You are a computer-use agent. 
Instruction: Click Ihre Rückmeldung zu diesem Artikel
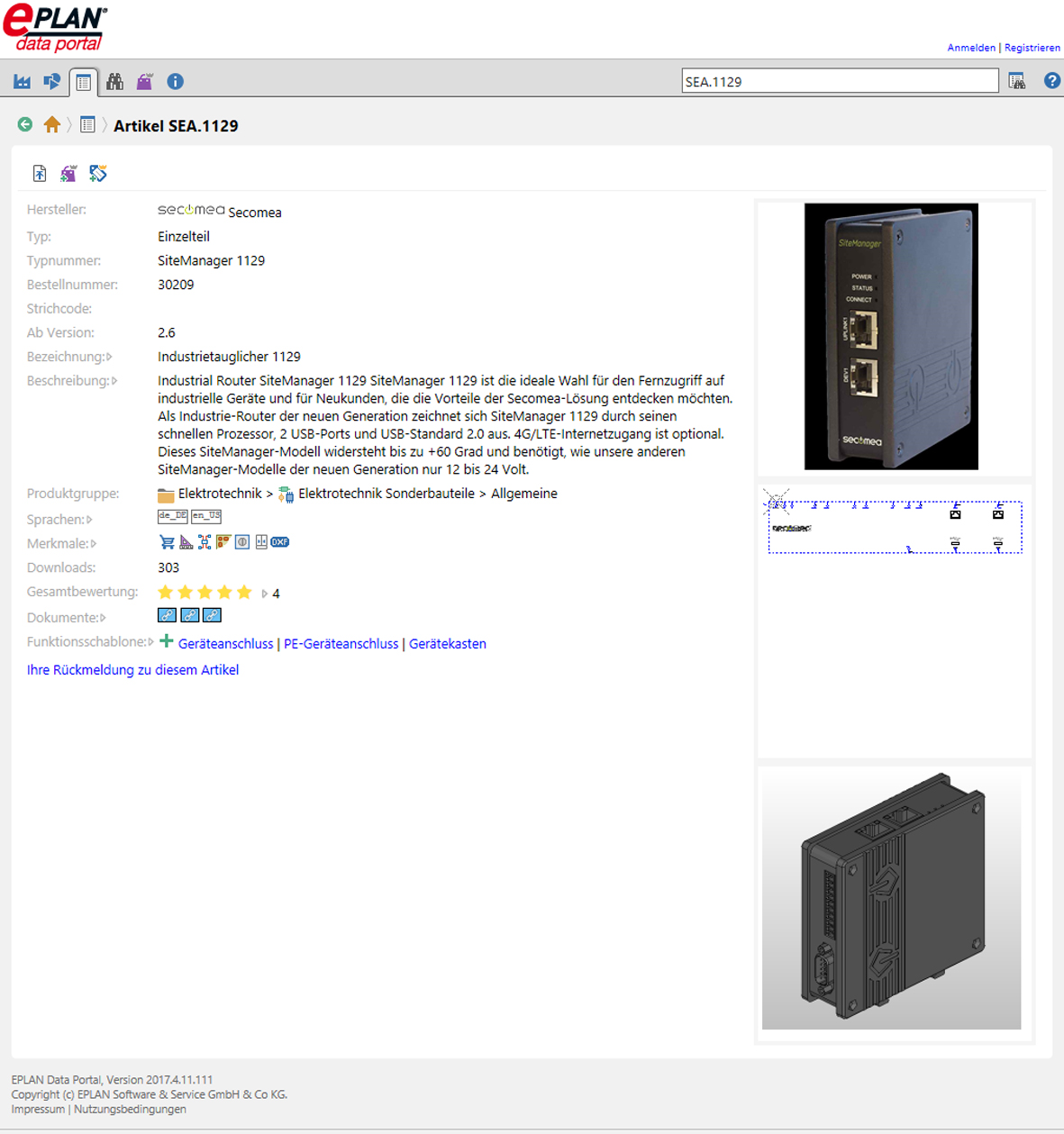(132, 670)
